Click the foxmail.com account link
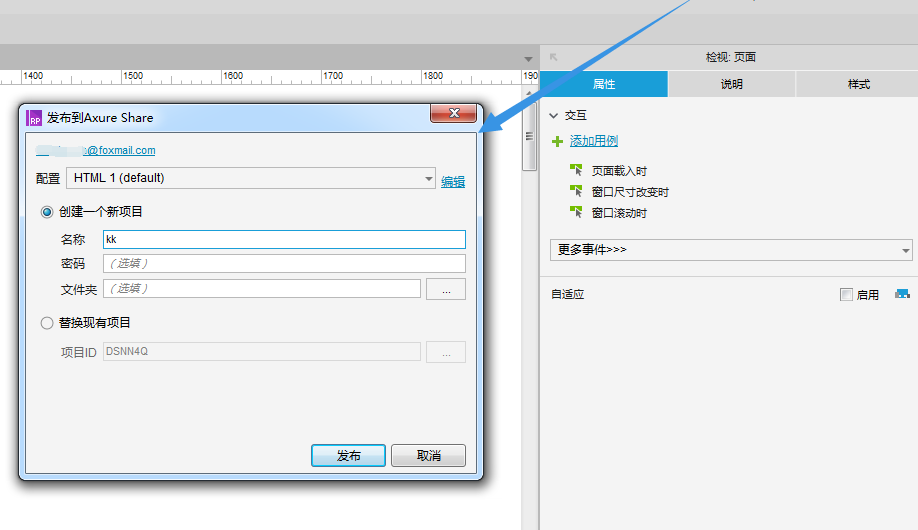918x530 pixels. click(x=95, y=151)
